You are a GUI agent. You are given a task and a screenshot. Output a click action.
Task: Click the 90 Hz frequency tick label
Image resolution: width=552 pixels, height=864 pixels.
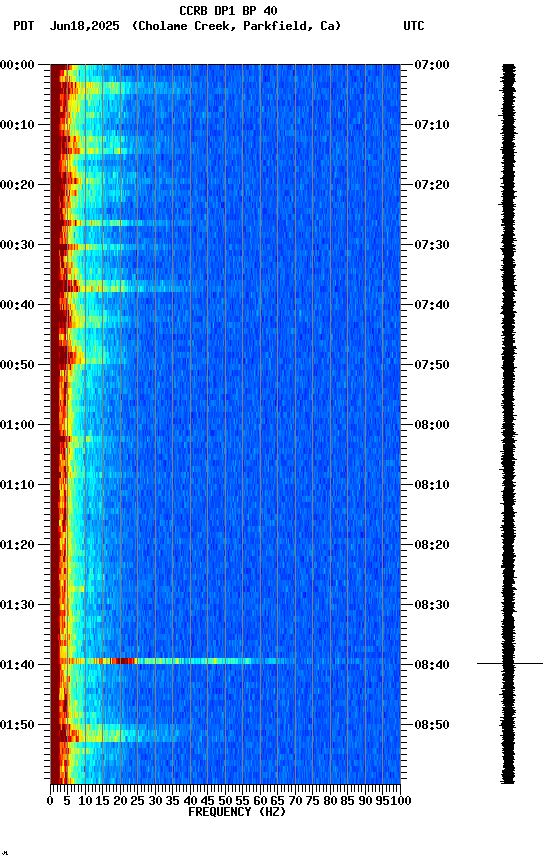pyautogui.click(x=365, y=801)
